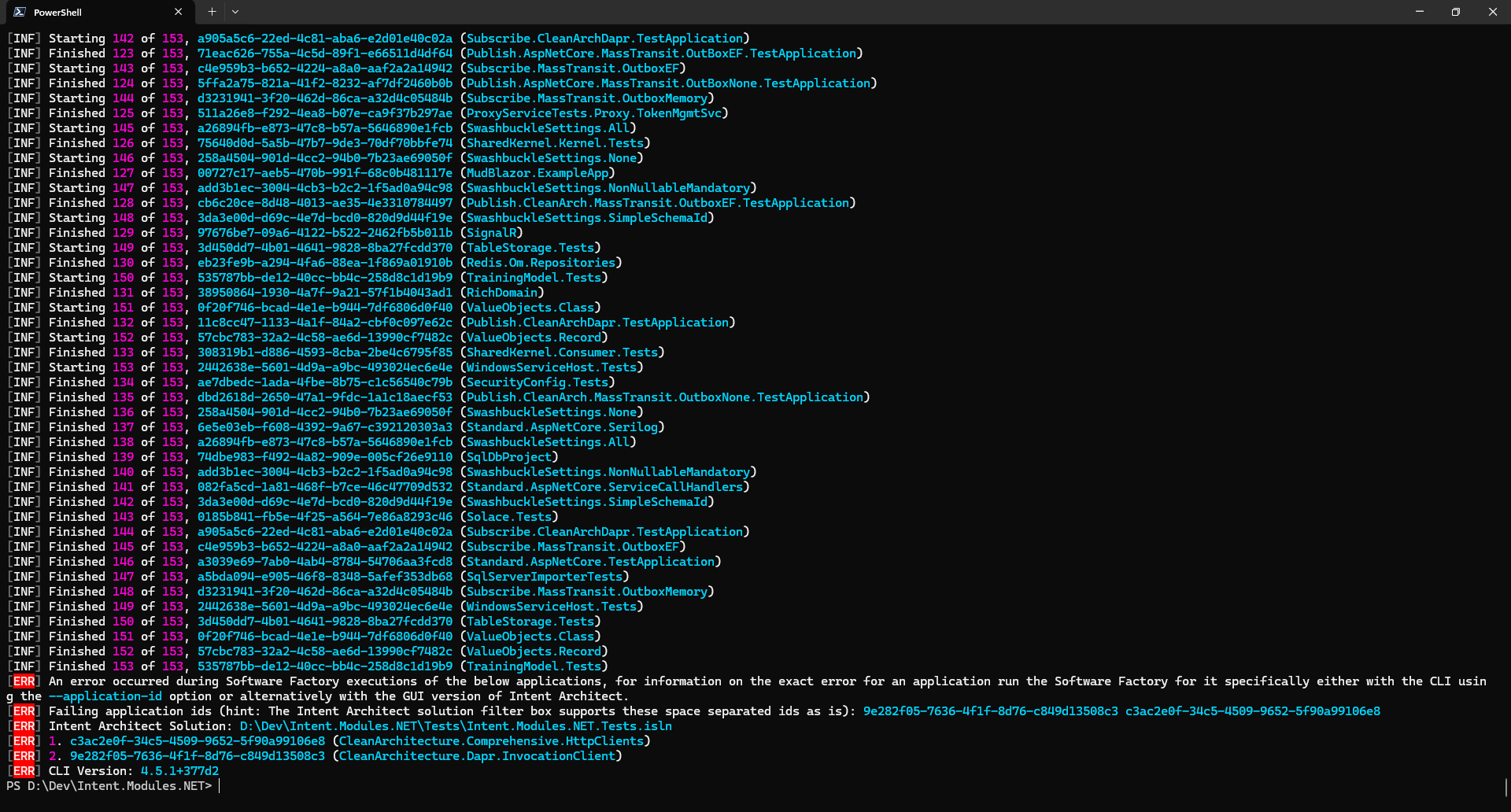
Task: Expand the new tab profile dropdown
Action: (x=235, y=12)
